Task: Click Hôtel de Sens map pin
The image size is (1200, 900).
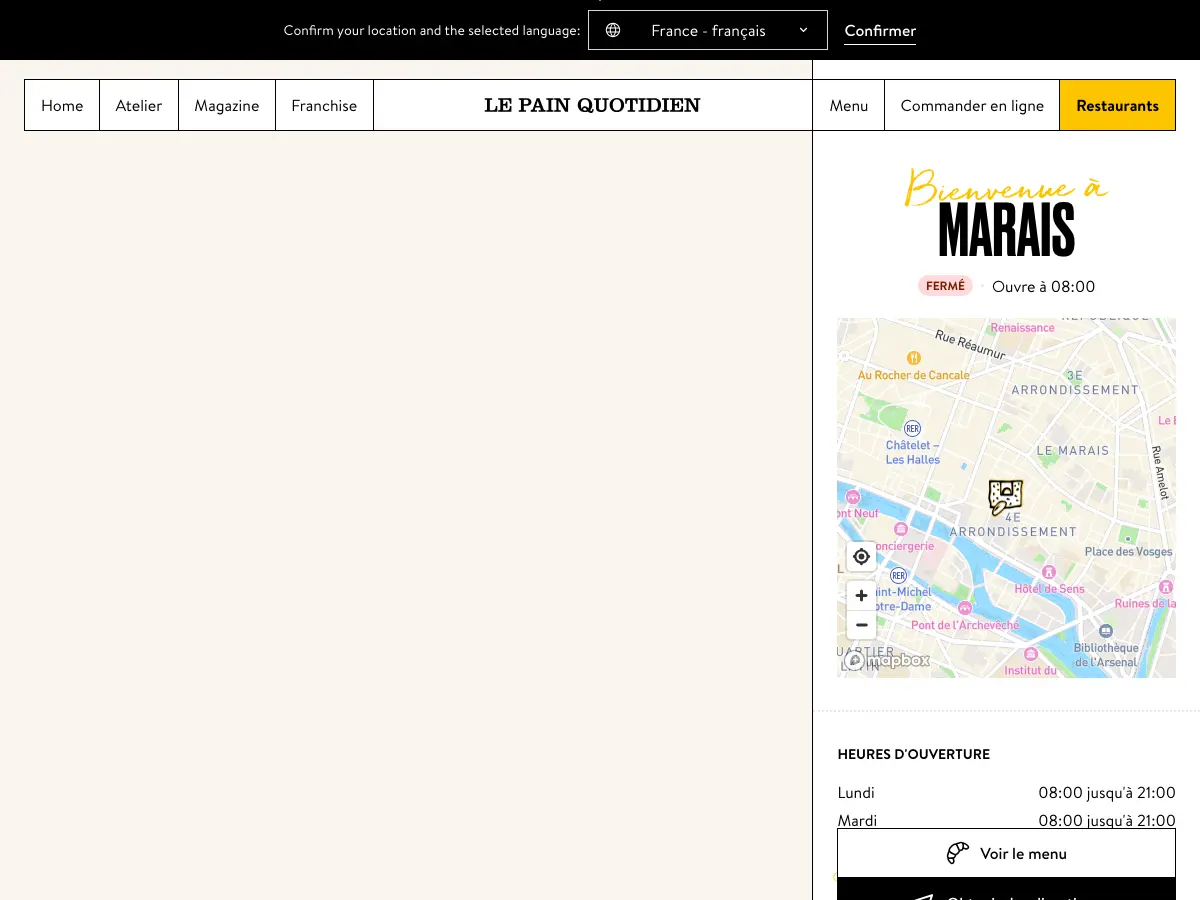Action: click(x=1049, y=572)
